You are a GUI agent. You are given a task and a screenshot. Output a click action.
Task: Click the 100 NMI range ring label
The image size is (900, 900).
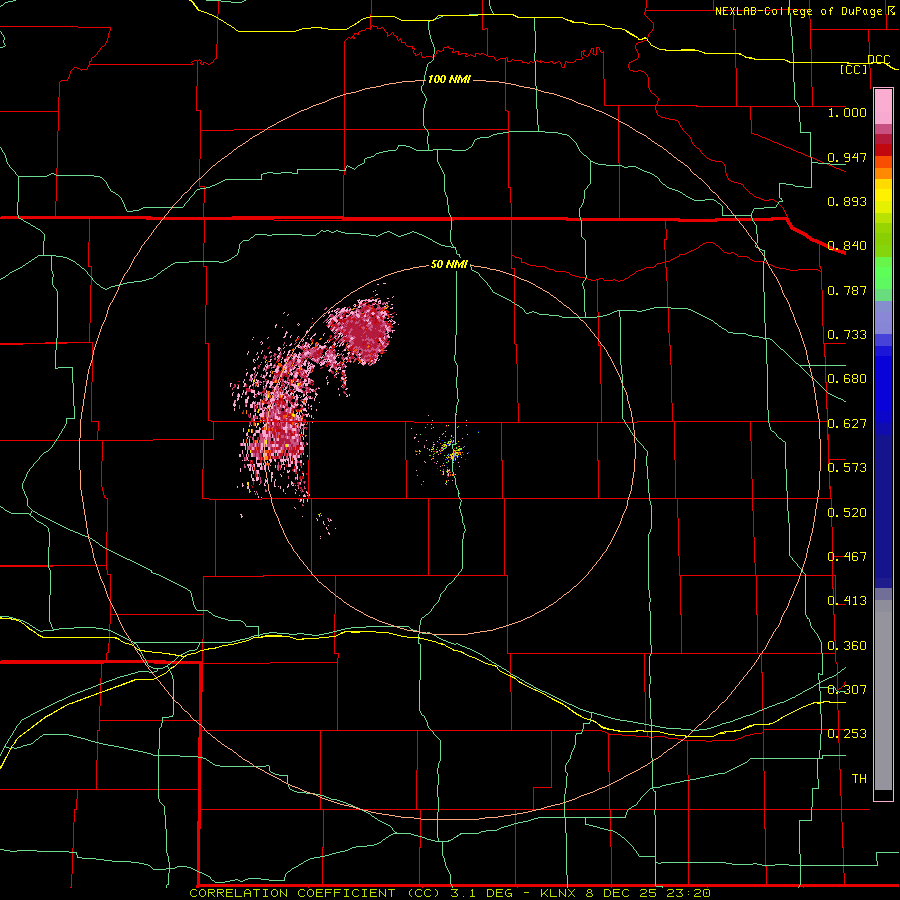pos(449,79)
